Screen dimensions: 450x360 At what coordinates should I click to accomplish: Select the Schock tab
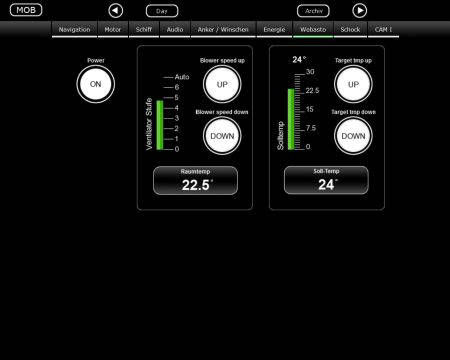[x=350, y=30]
